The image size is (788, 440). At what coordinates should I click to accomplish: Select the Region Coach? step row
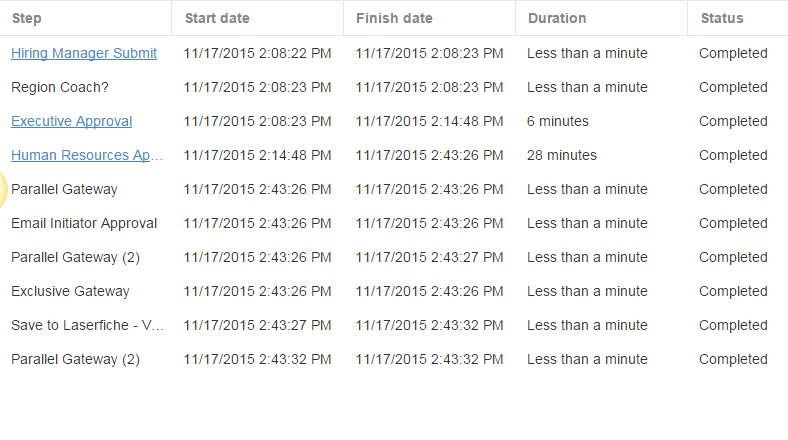click(x=394, y=87)
